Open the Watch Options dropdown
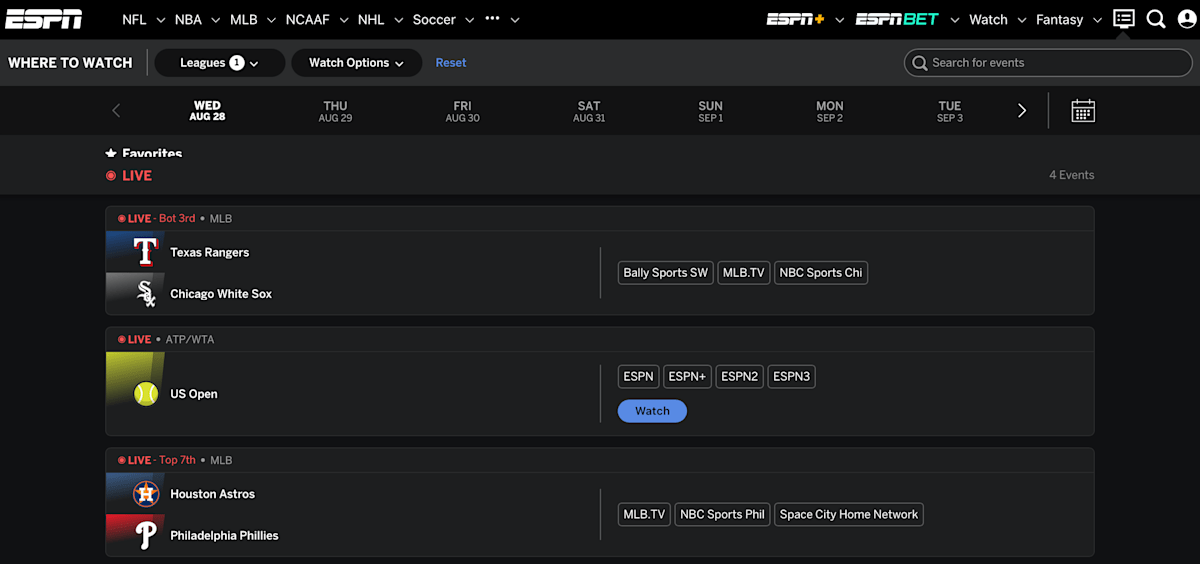1200x564 pixels. [356, 63]
